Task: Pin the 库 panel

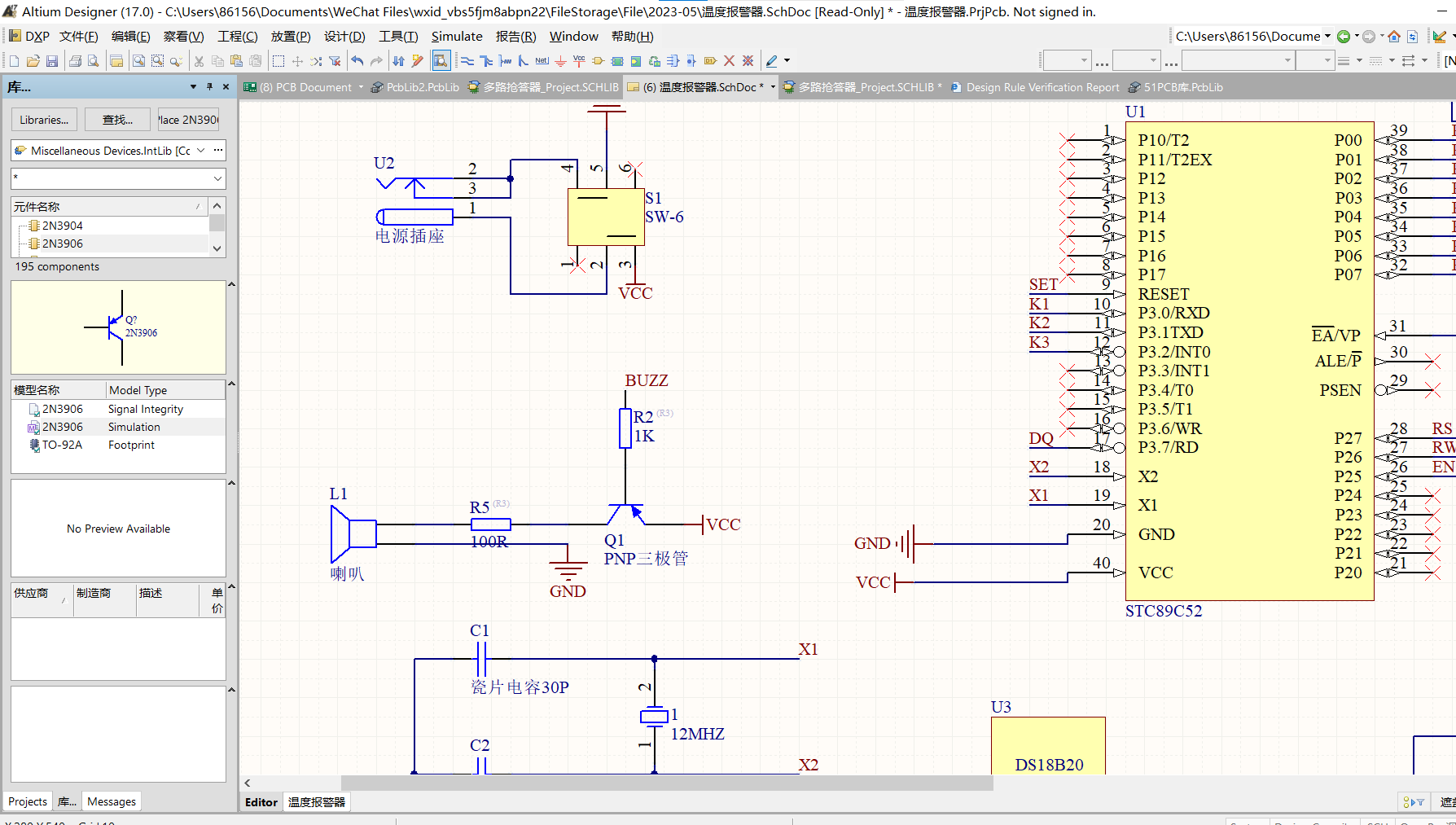Action: point(209,86)
